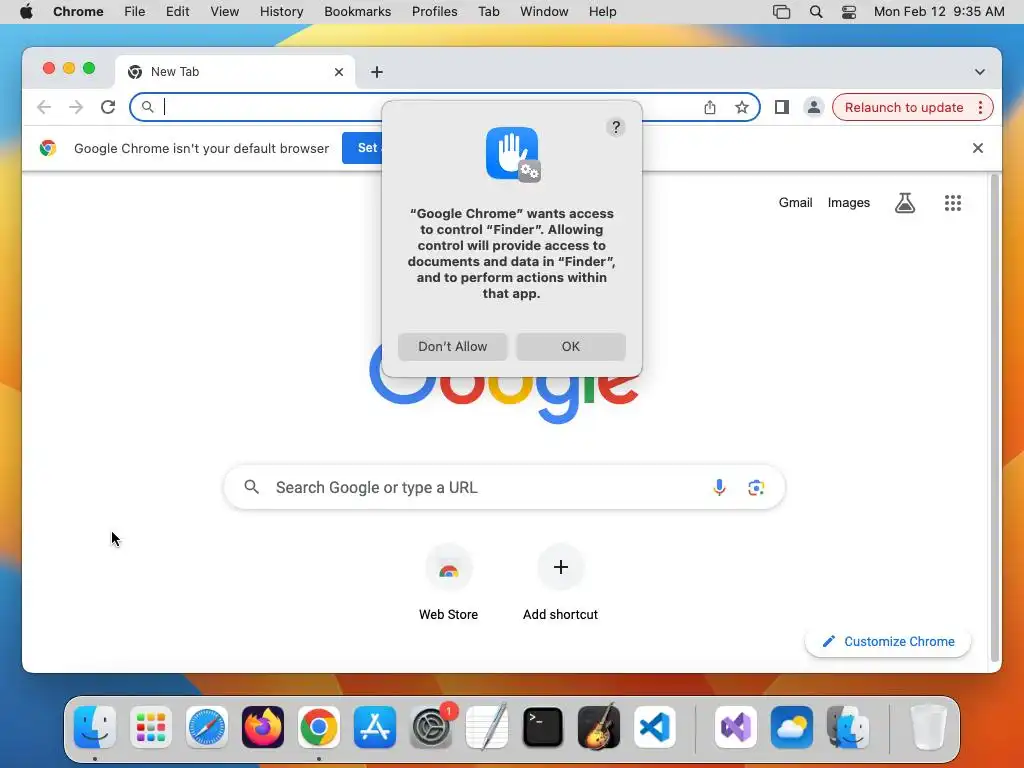Launch Safari from the Dock
Viewport: 1024px width, 768px height.
point(207,727)
